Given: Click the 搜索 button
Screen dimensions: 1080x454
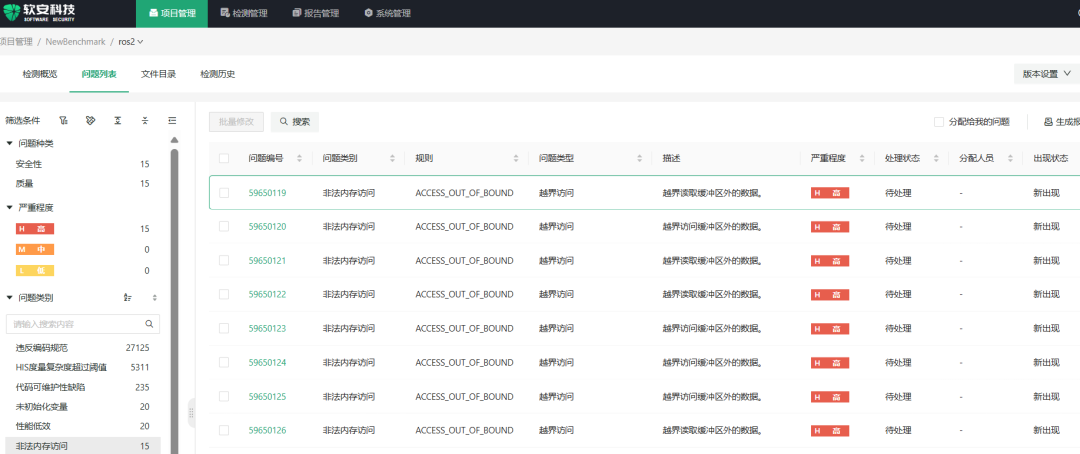Looking at the screenshot, I should coord(295,122).
